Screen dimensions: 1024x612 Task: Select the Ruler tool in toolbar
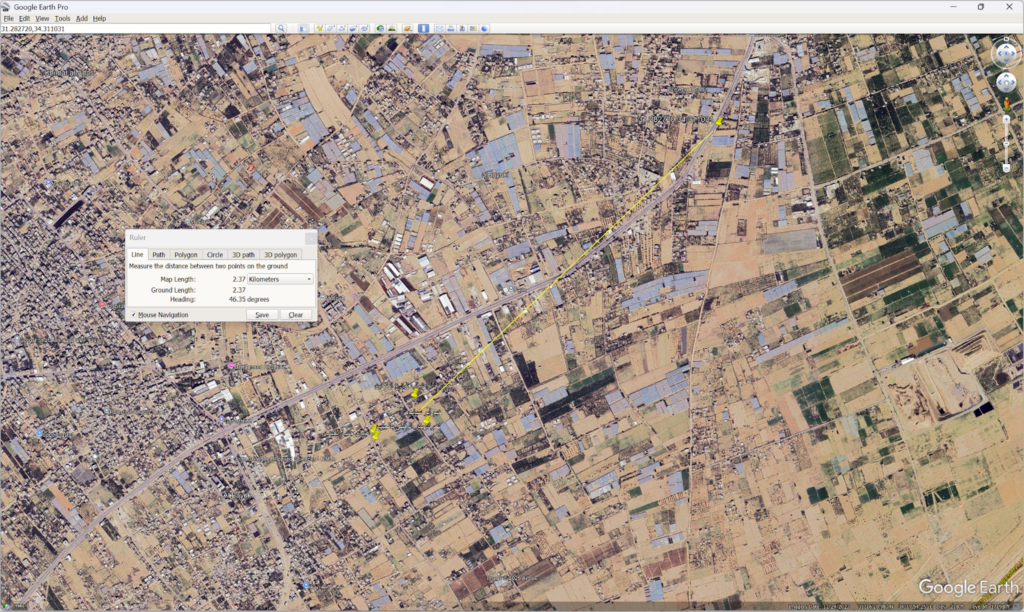point(424,29)
